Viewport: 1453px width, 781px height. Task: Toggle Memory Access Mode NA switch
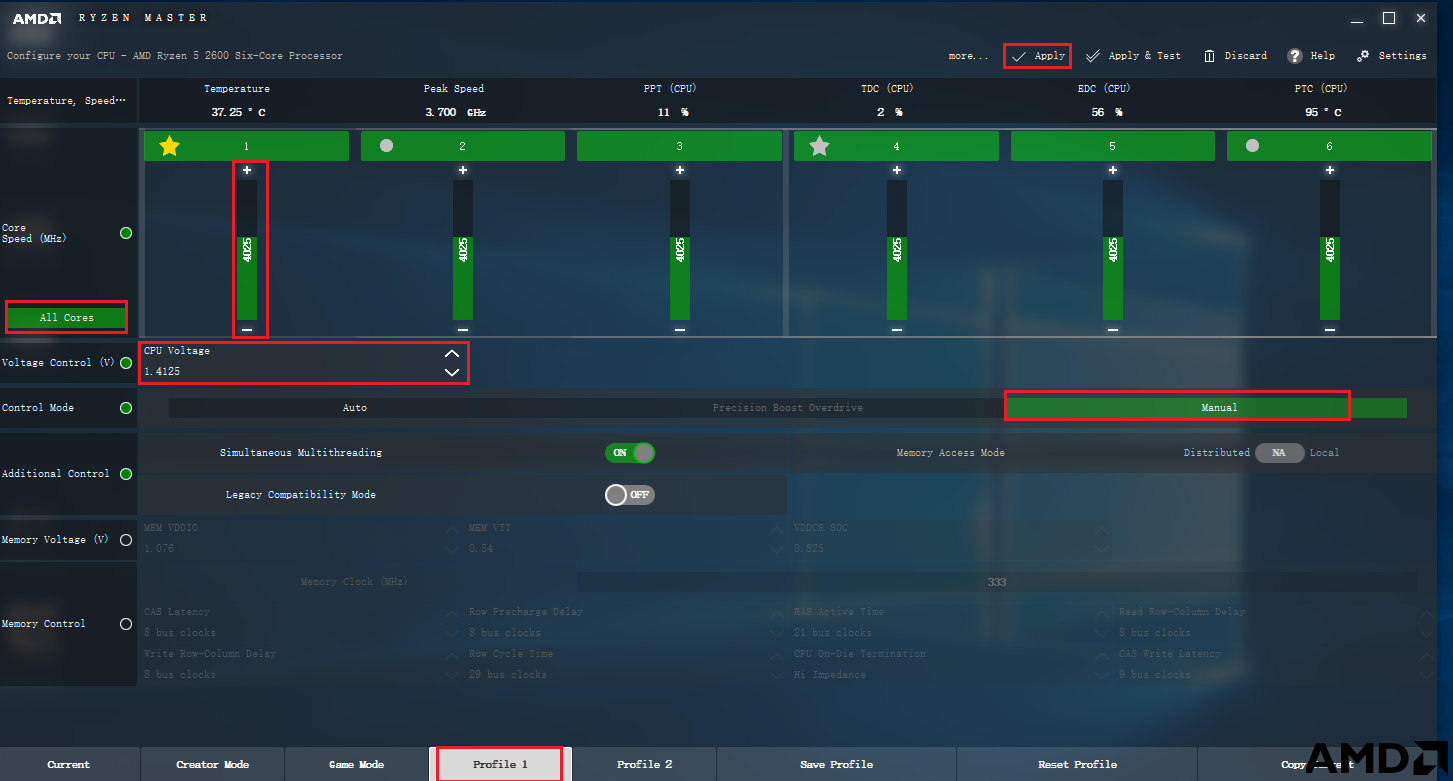[x=1280, y=453]
